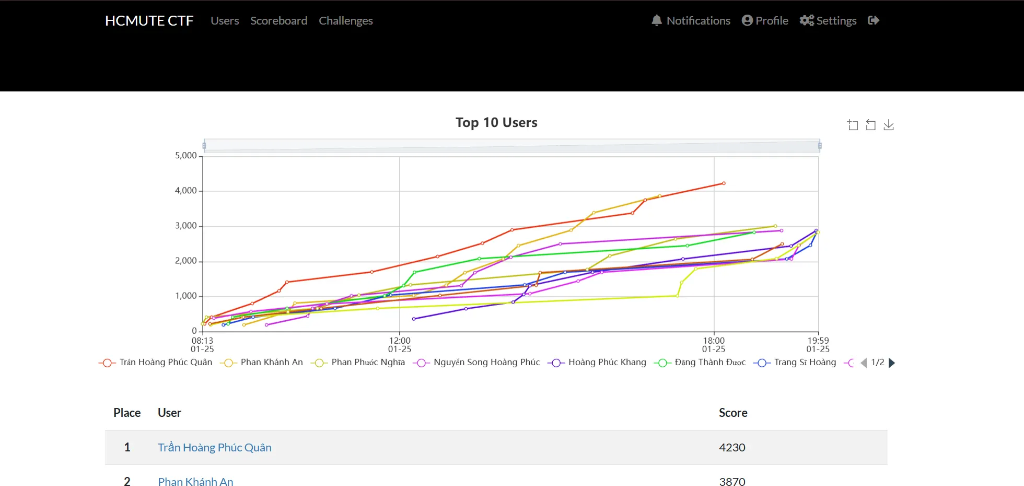Go to previous legend page arrow
Viewport: 1024px width, 486px height.
tap(863, 363)
